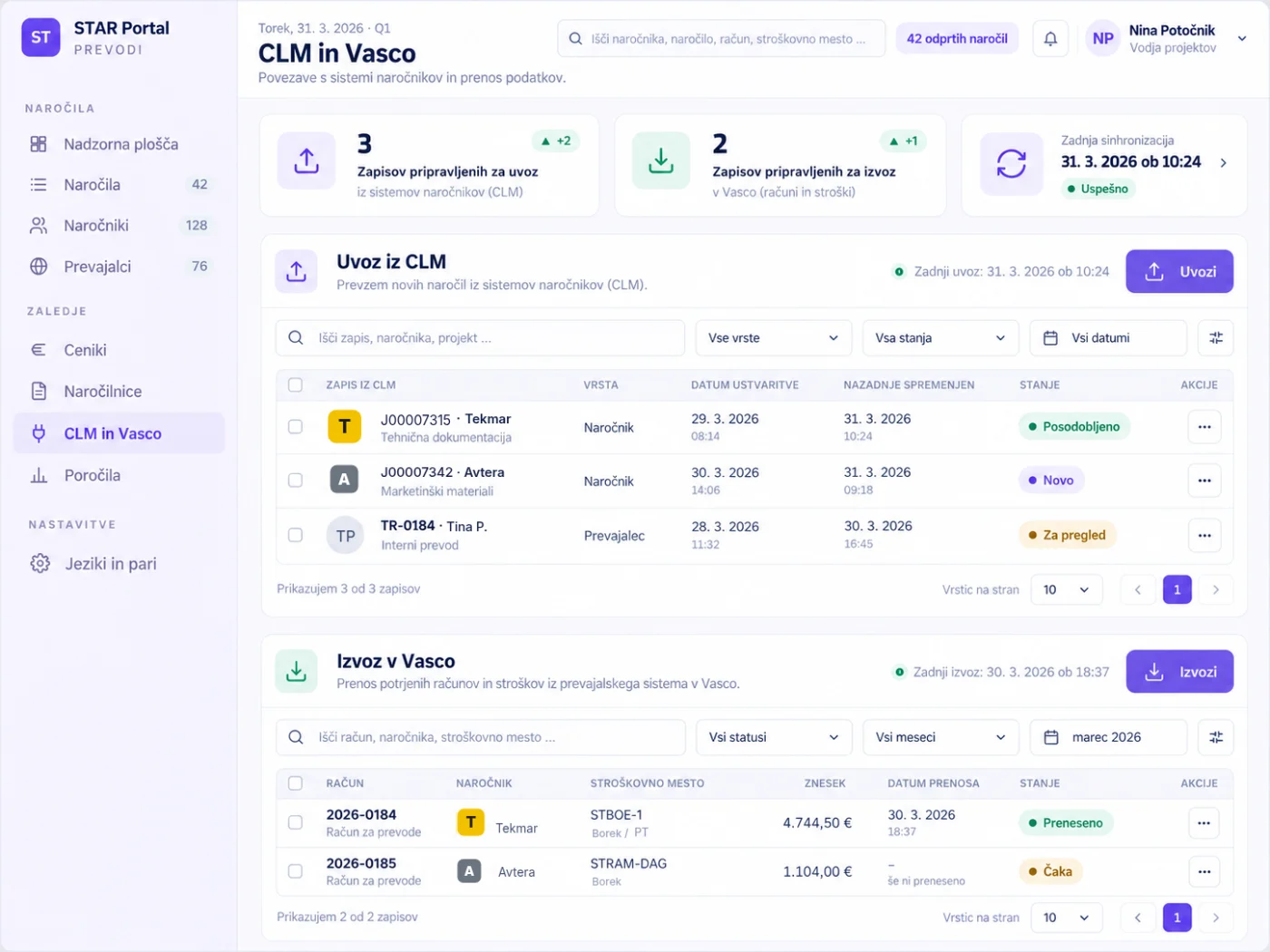Go to next page in Izvoz v Vasco table
The image size is (1270, 952).
[1216, 918]
